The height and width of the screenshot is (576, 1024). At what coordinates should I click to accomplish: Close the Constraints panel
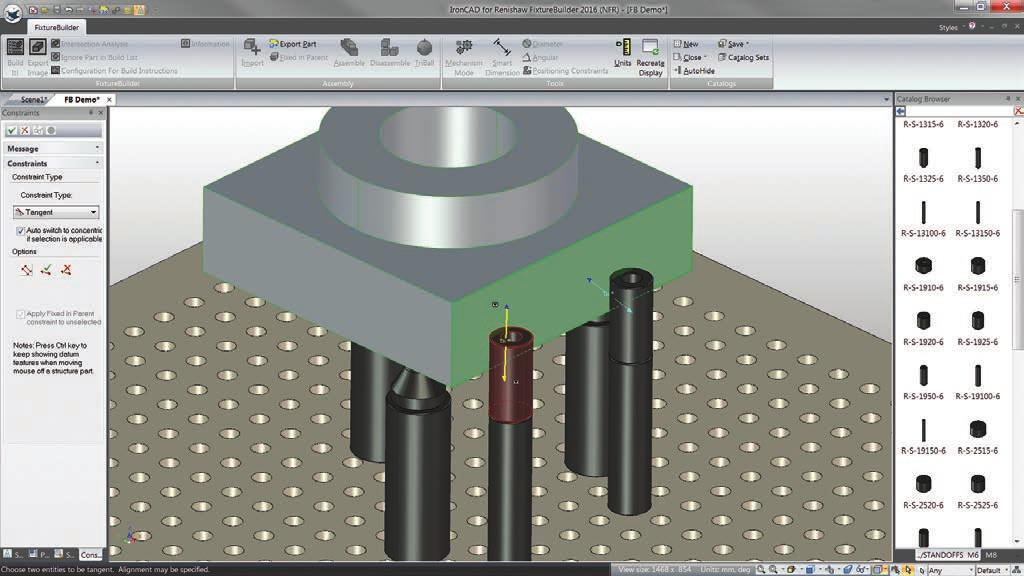[101, 113]
